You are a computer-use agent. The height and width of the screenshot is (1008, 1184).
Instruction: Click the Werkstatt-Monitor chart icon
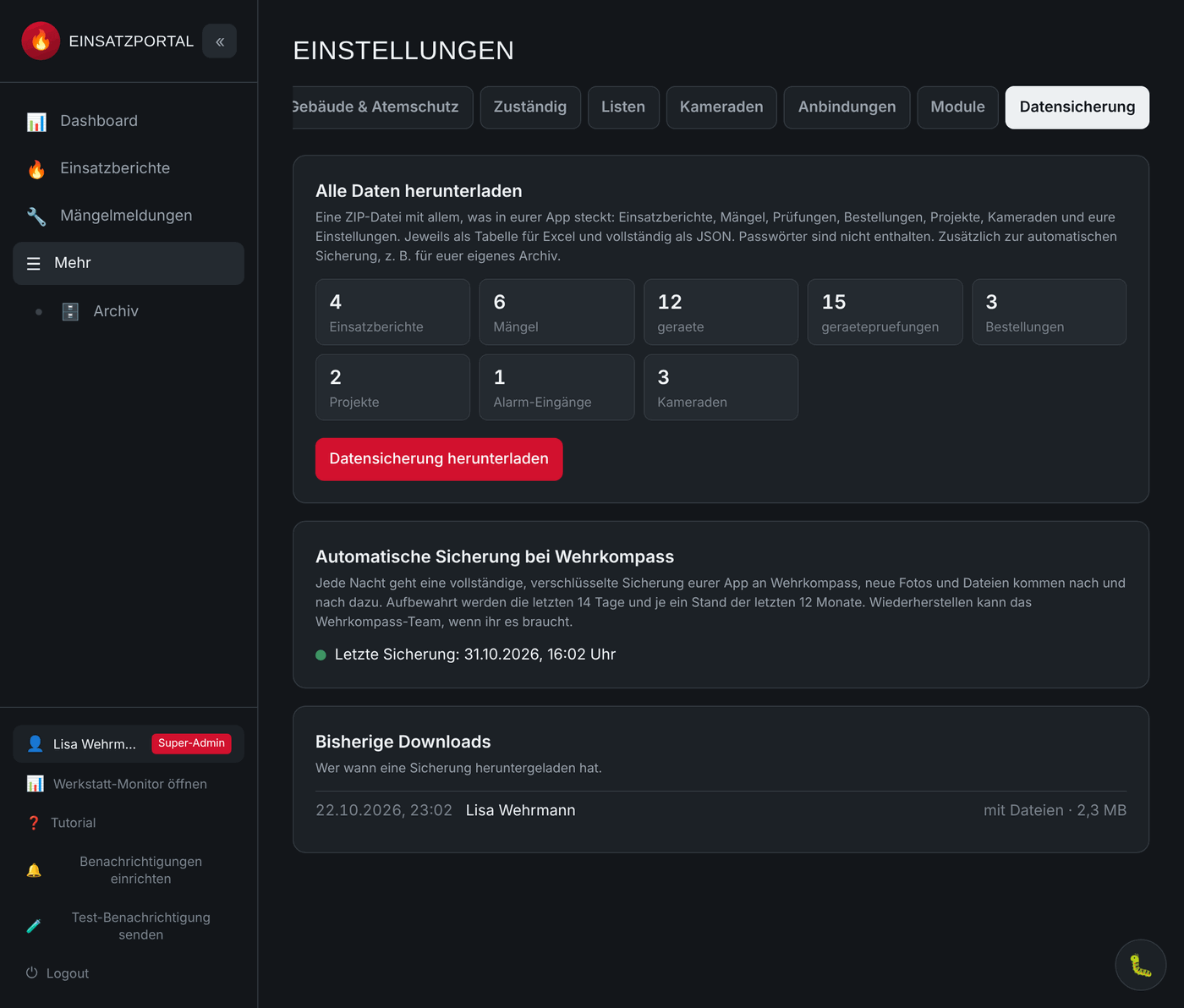point(35,784)
